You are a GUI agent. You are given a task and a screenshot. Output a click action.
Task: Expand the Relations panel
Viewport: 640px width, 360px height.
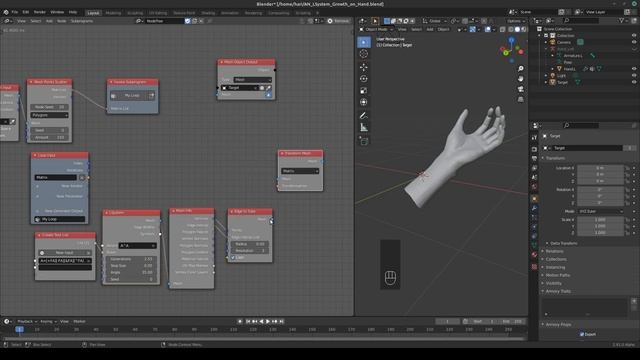(x=554, y=251)
